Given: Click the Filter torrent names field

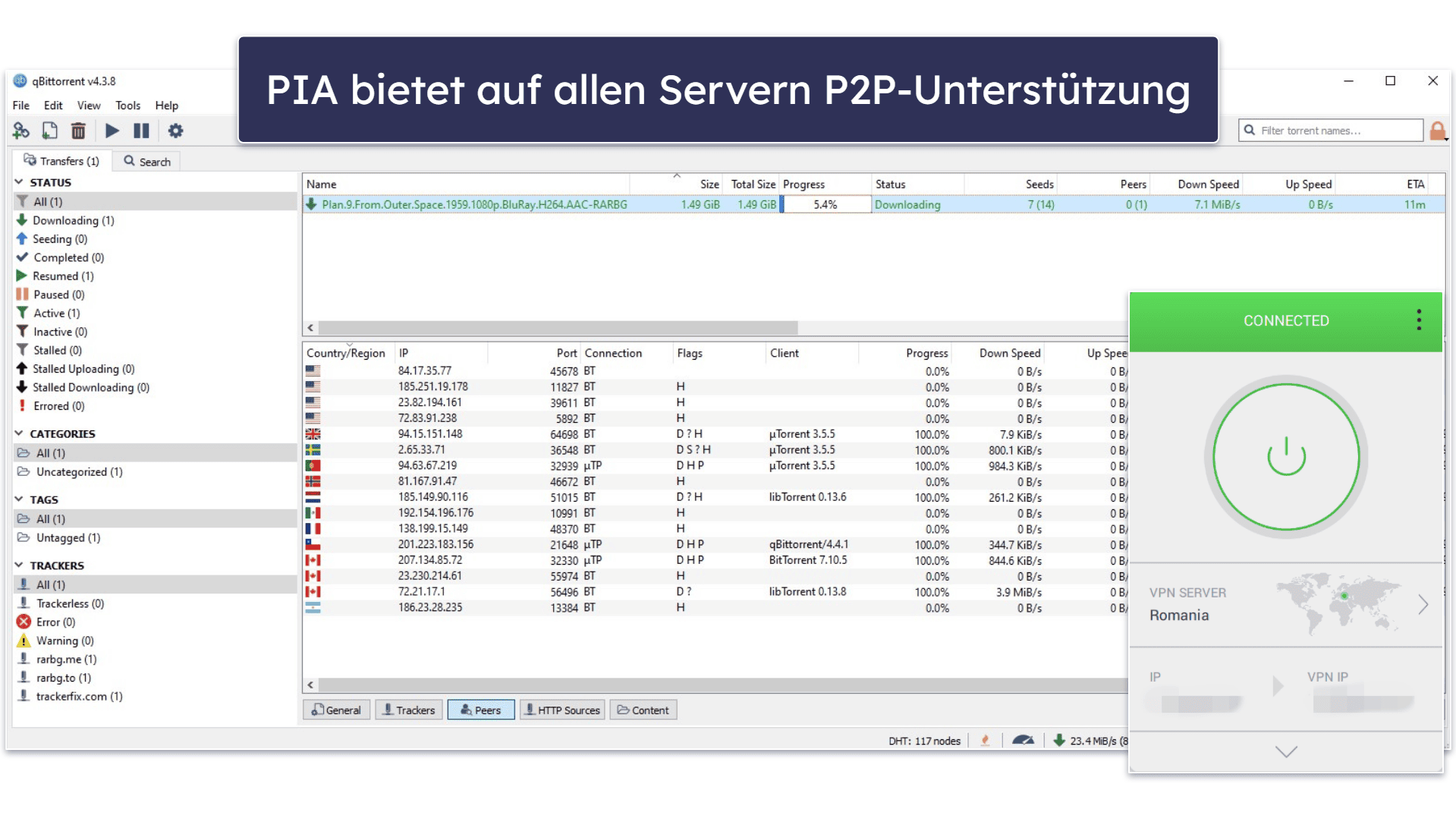Looking at the screenshot, I should (1331, 131).
